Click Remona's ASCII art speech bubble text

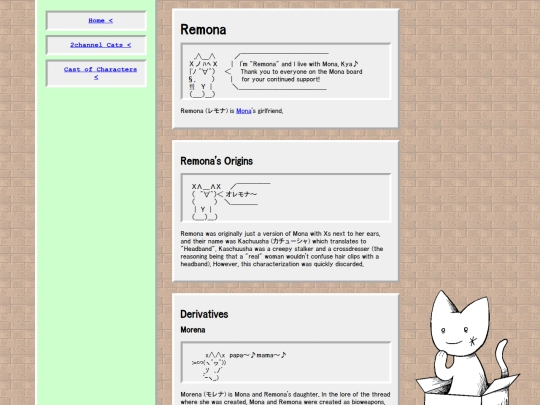tap(300, 72)
